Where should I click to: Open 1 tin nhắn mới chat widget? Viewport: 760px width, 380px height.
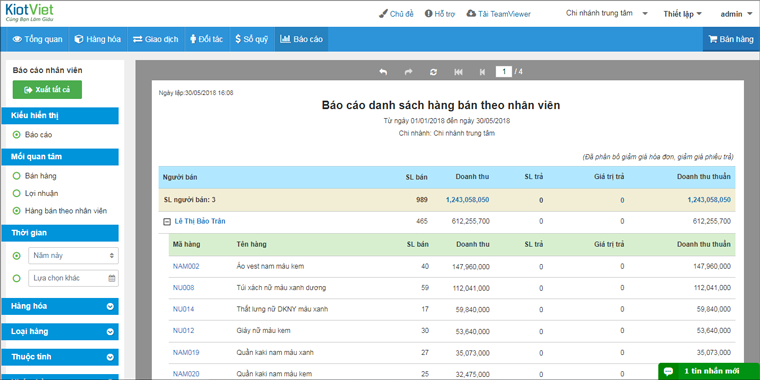click(709, 371)
